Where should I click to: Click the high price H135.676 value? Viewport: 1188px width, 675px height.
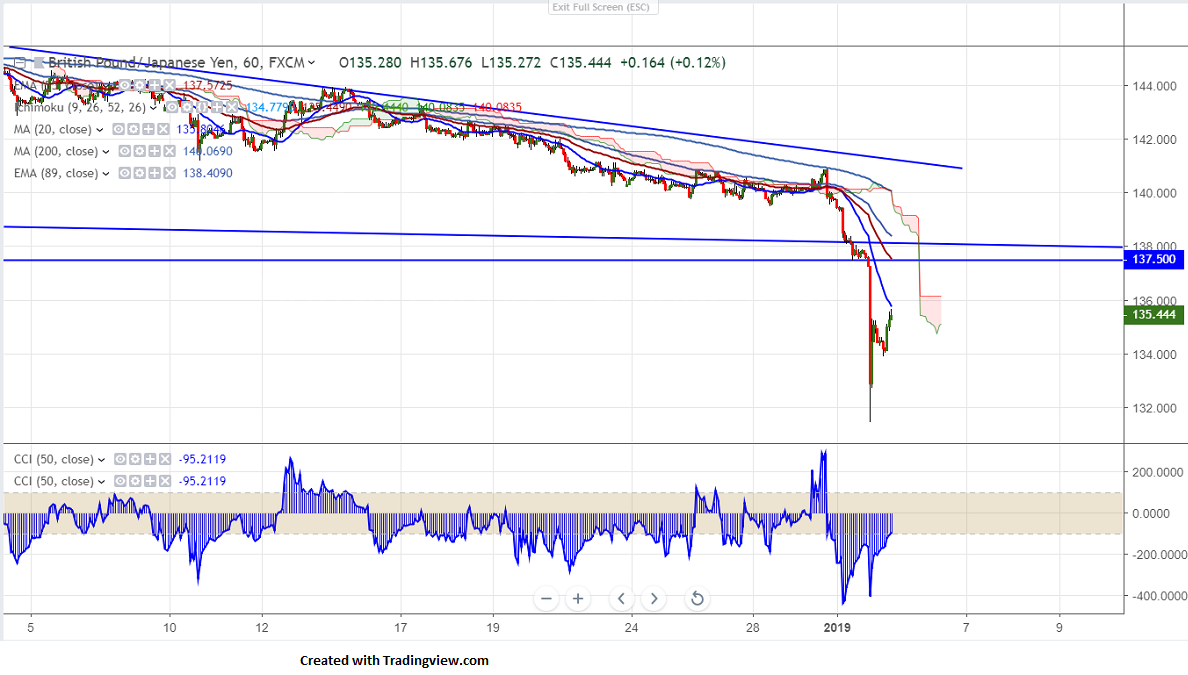441,63
